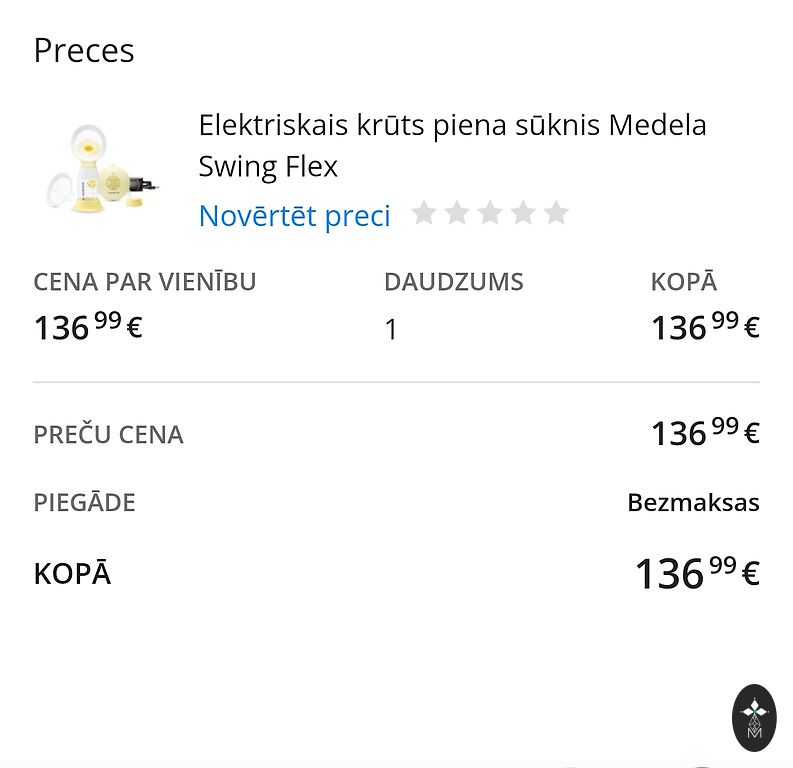This screenshot has height=768, width=793.
Task: Open the dark round floating assistant icon
Action: (x=754, y=717)
